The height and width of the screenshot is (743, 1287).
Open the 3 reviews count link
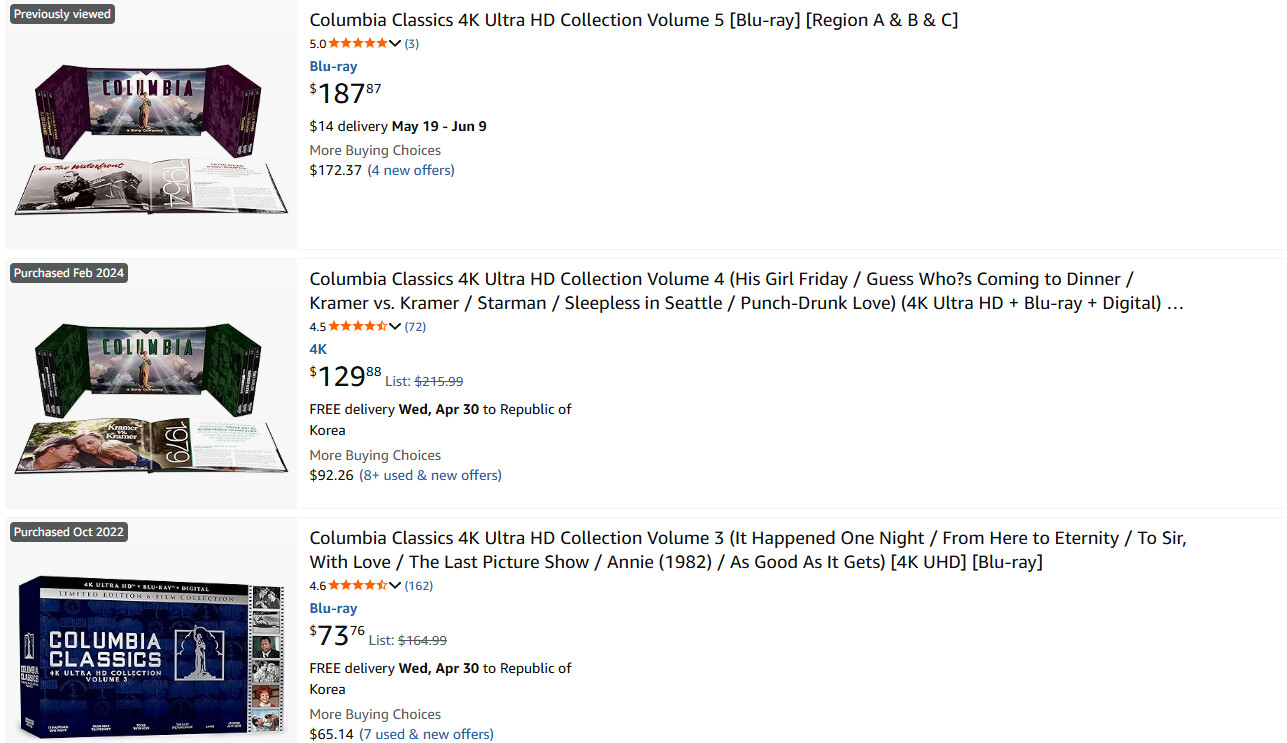click(411, 44)
